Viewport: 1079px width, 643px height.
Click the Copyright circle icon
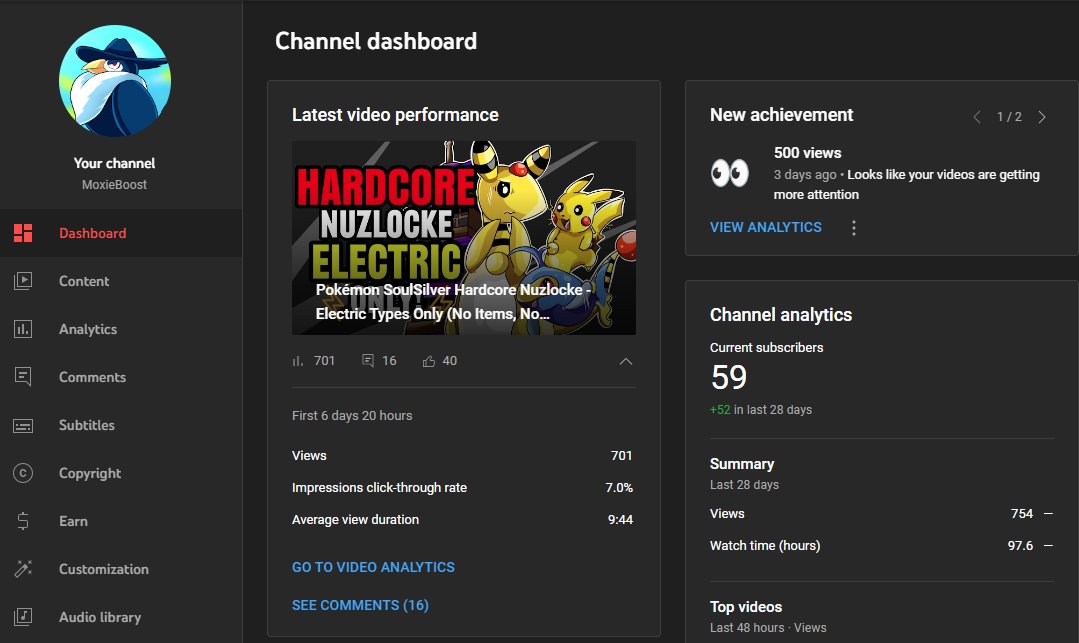pos(23,473)
